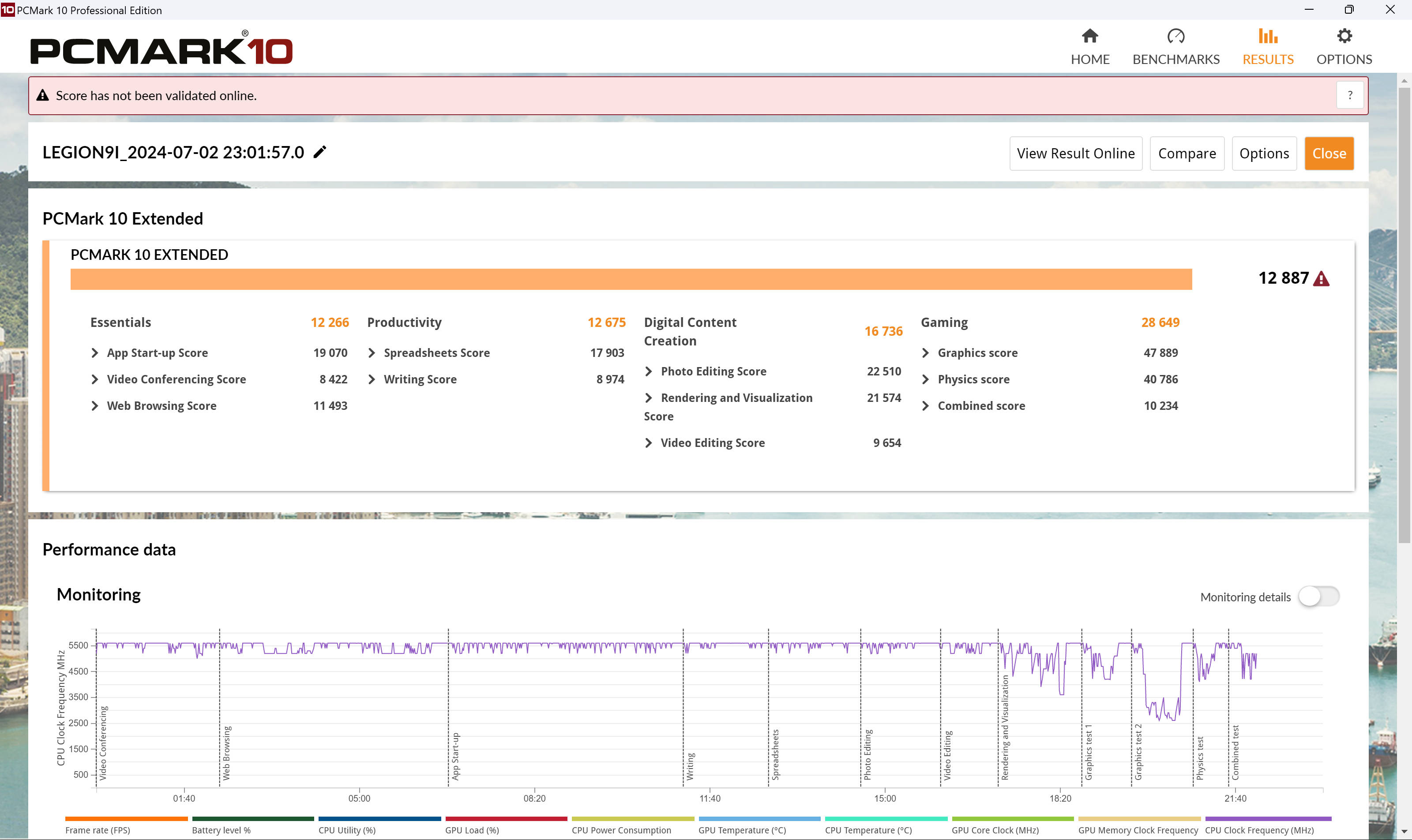Expand Web Browsing Score
This screenshot has width=1412, height=840.
pyautogui.click(x=94, y=406)
